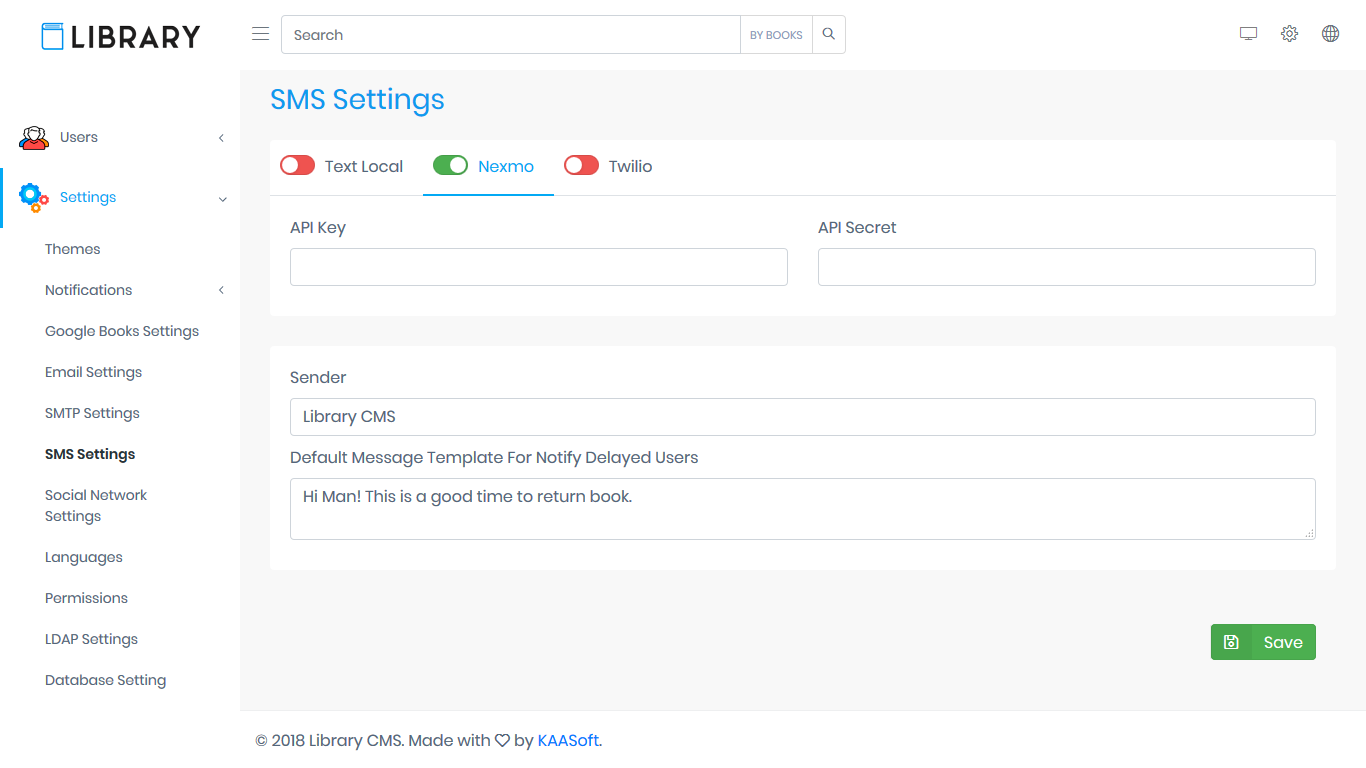The height and width of the screenshot is (768, 1366).
Task: Click the search magnifier icon
Action: [x=828, y=34]
